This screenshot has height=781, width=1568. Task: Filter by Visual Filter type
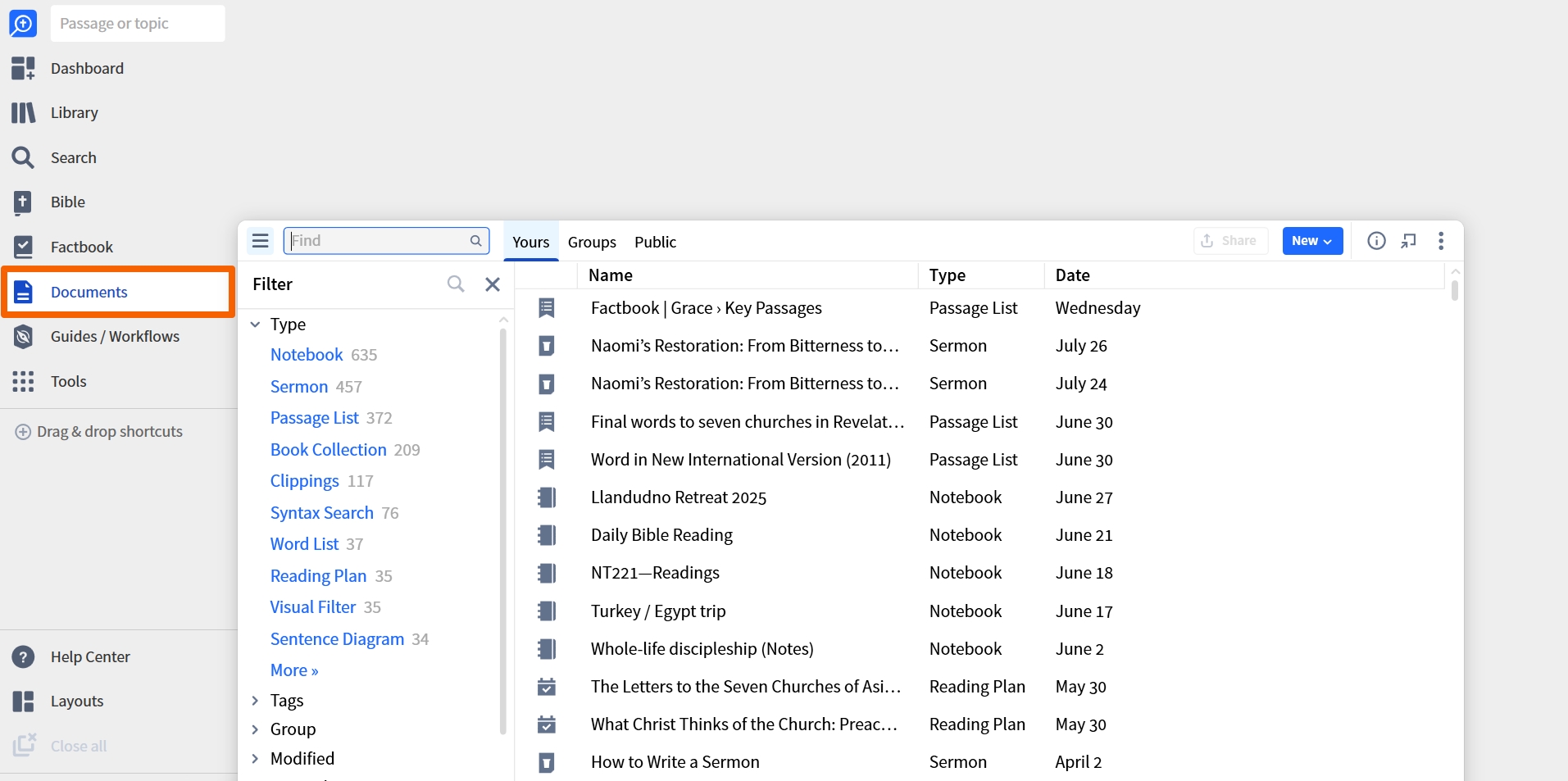click(x=313, y=607)
